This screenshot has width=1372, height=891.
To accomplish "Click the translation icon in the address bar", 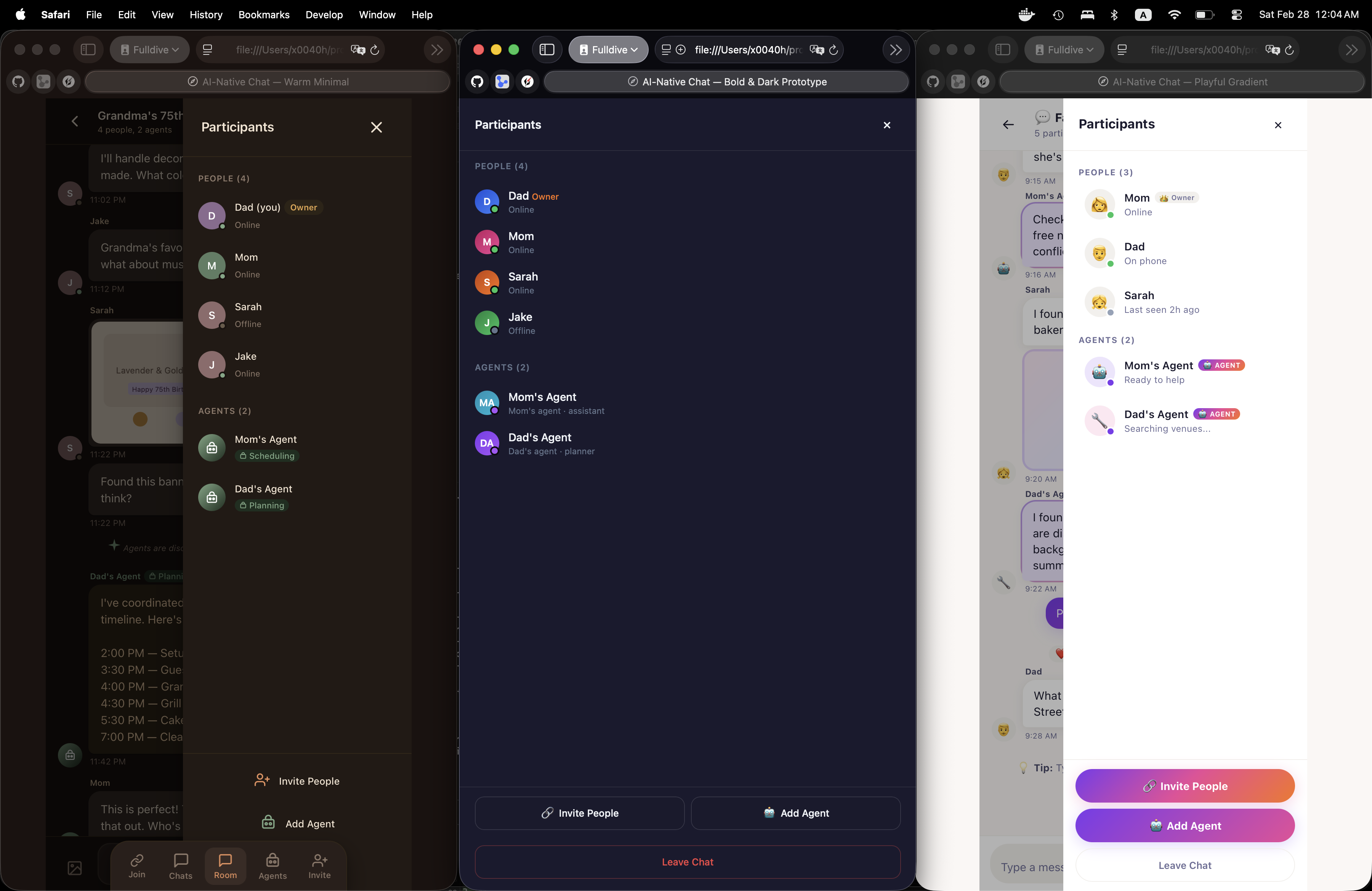I will [357, 51].
